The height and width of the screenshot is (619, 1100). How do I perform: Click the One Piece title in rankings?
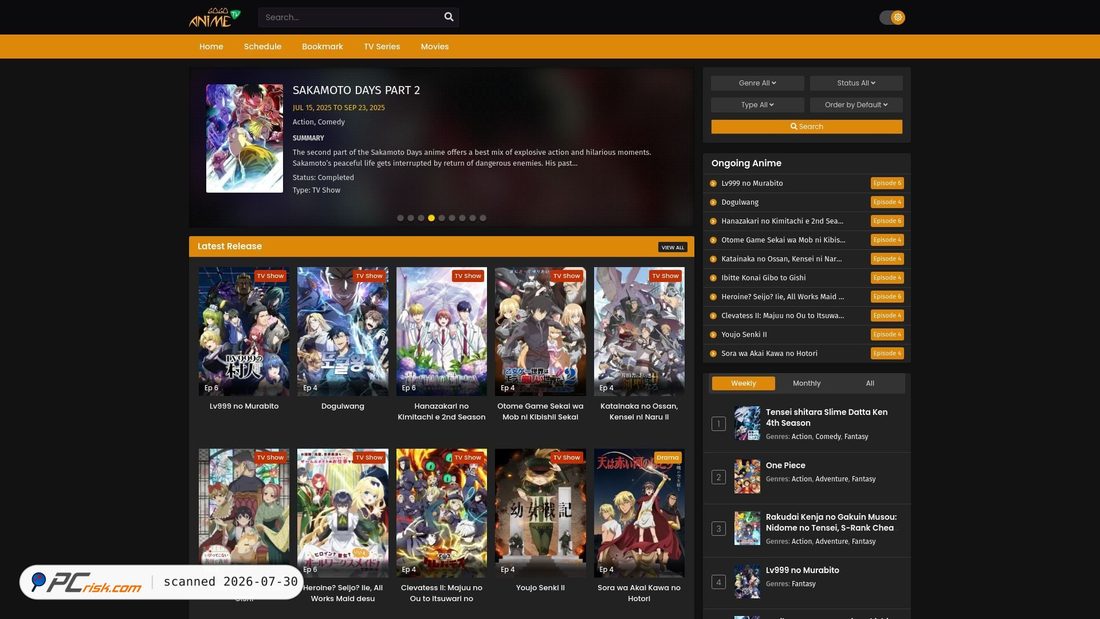coord(786,465)
